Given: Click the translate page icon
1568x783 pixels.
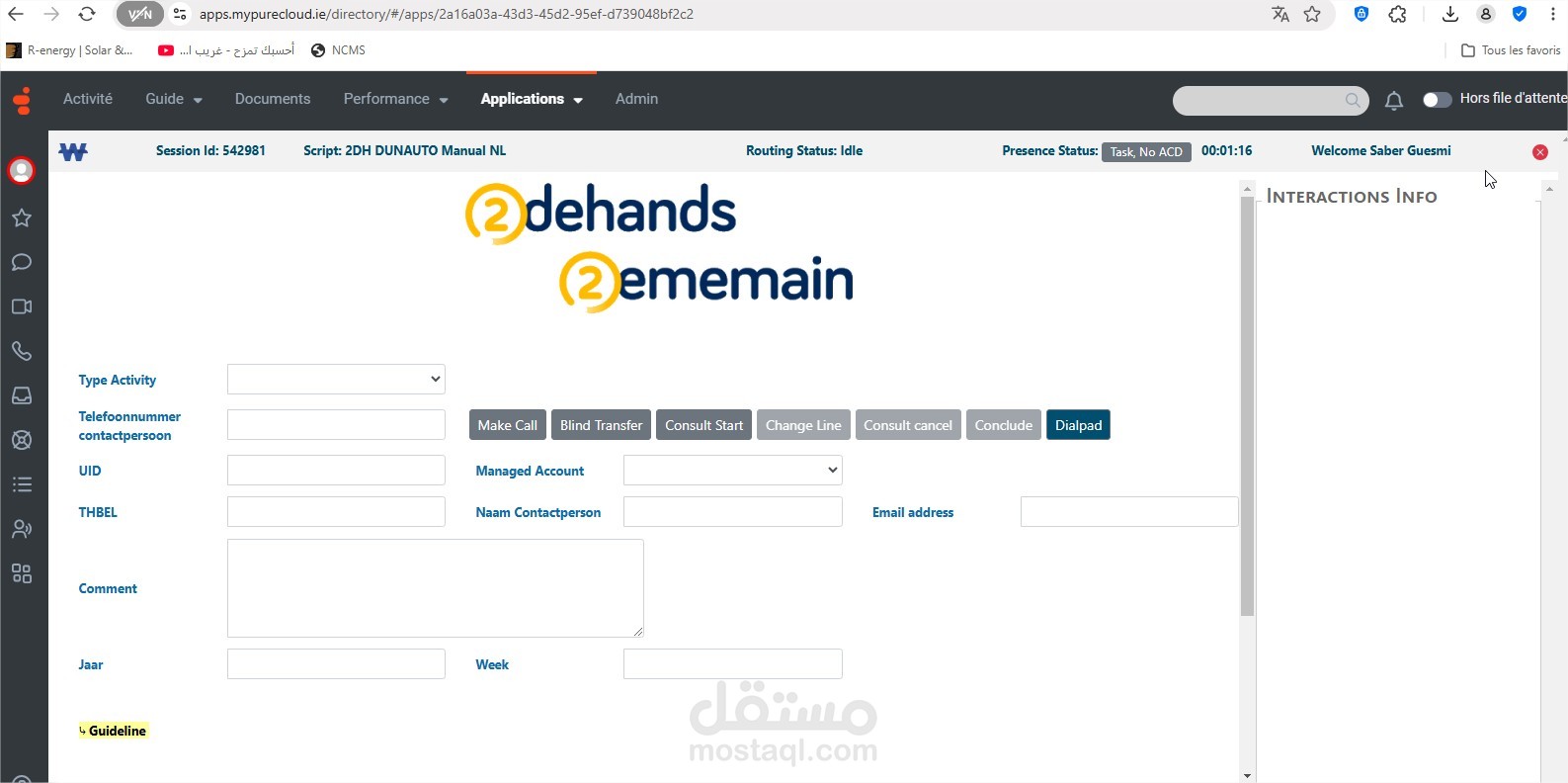Looking at the screenshot, I should [x=1280, y=14].
